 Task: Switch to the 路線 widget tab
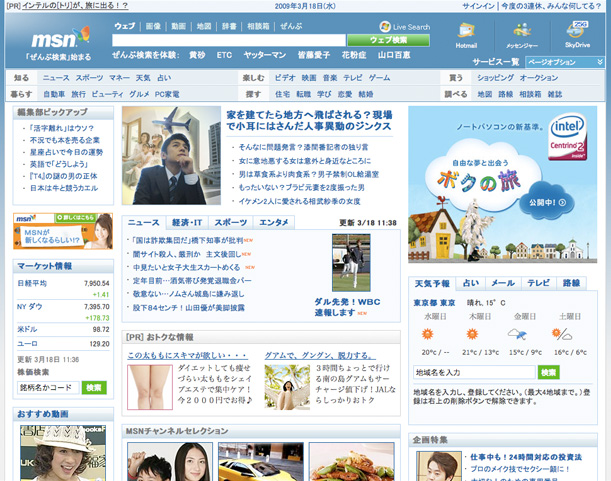[x=571, y=283]
